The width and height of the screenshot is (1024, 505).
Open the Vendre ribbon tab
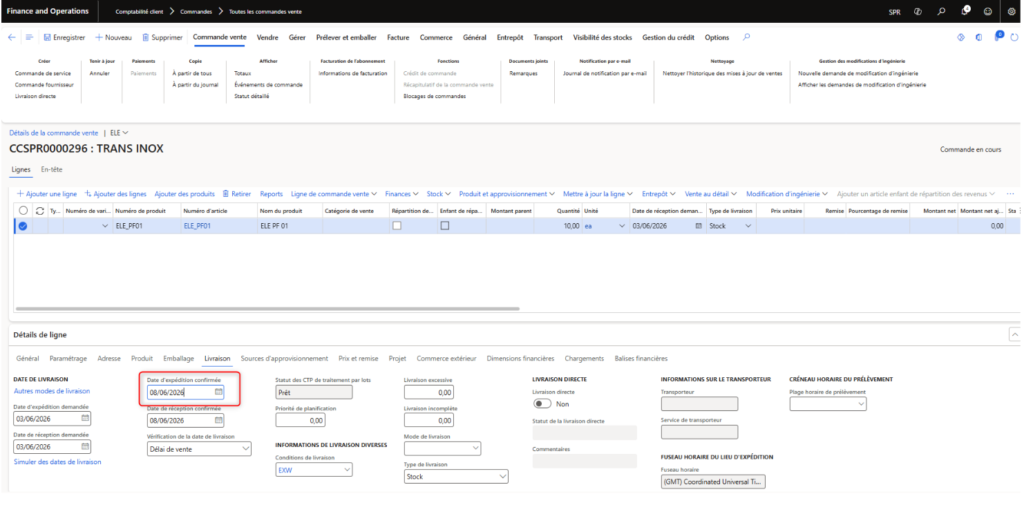[268, 37]
